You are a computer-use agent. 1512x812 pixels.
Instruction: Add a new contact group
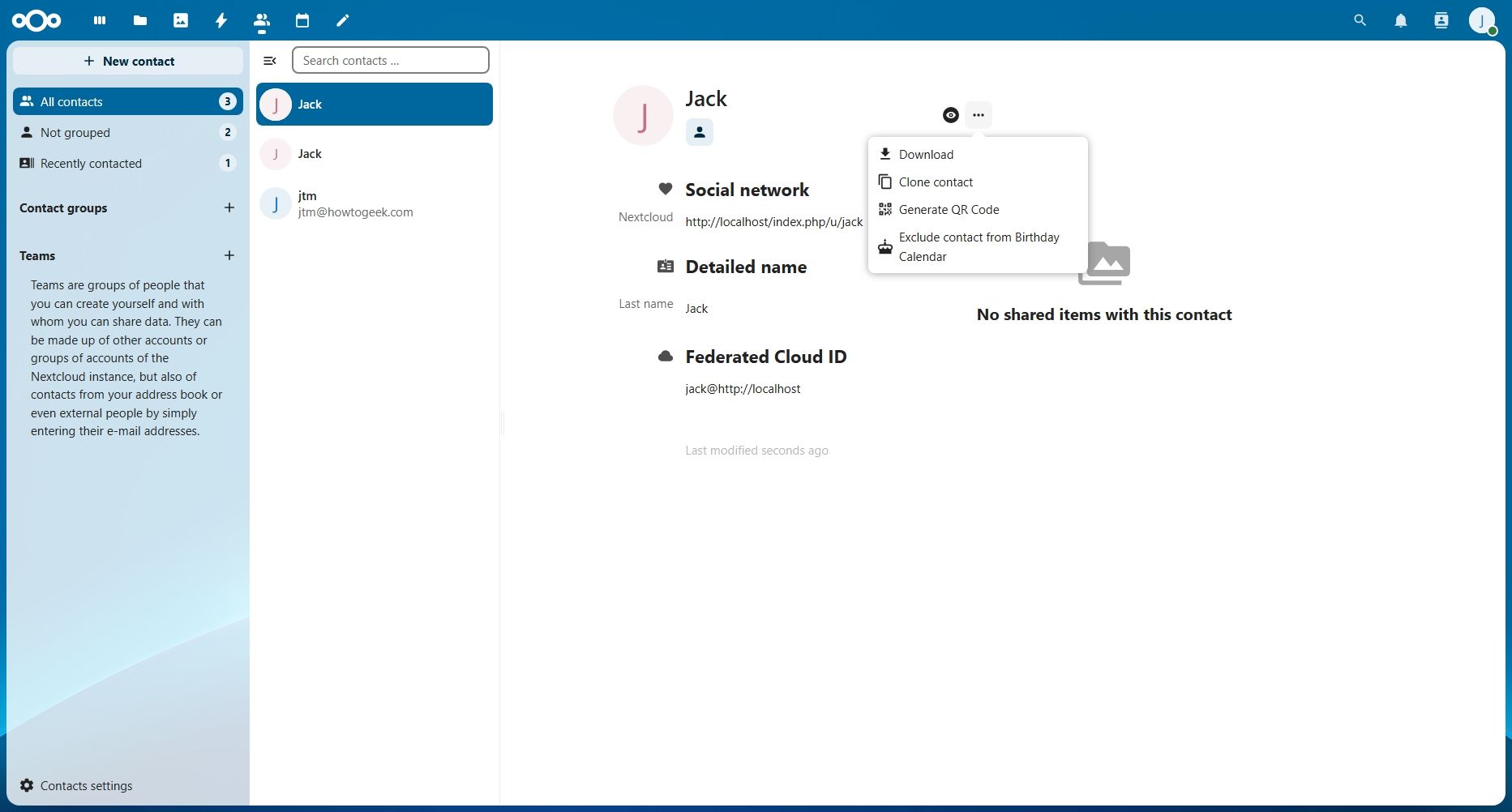click(x=229, y=208)
